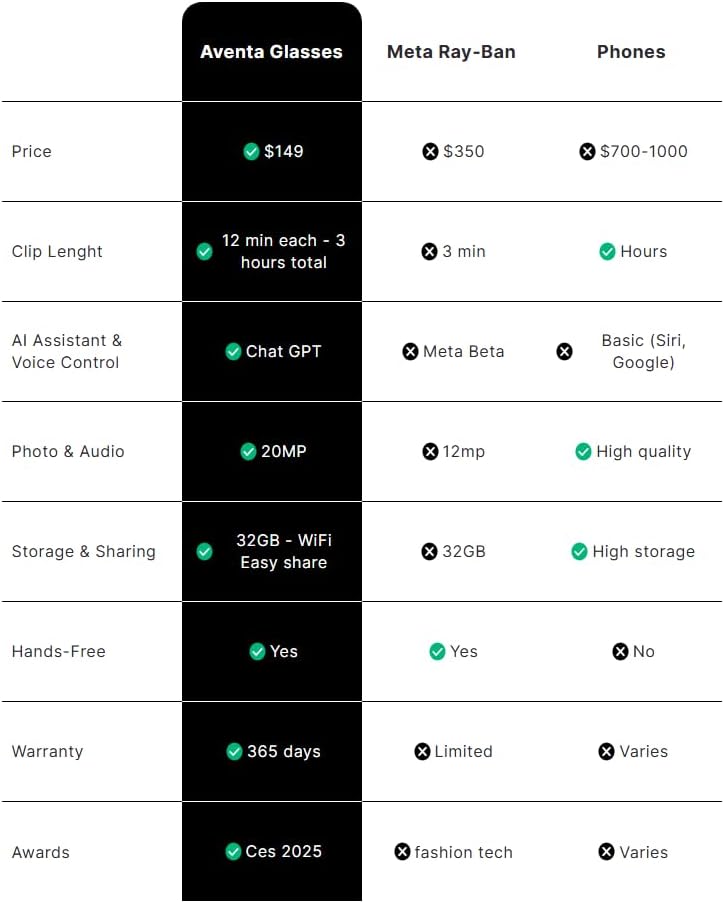Image resolution: width=724 pixels, height=903 pixels.
Task: Click the check icon beside Ces 2025
Action: (233, 852)
